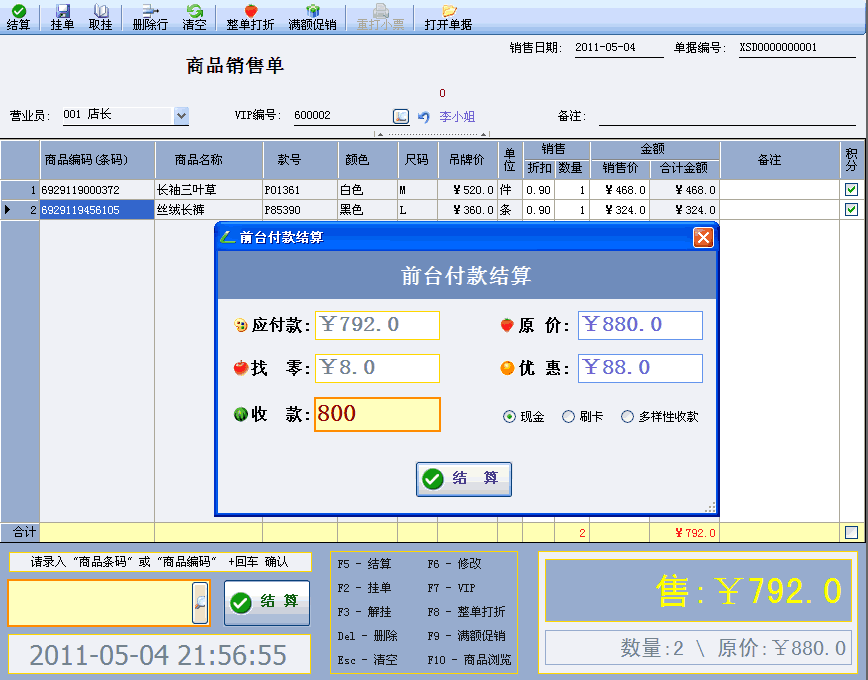Click the 收款 amount received field
Image resolution: width=868 pixels, height=680 pixels.
[x=377, y=414]
